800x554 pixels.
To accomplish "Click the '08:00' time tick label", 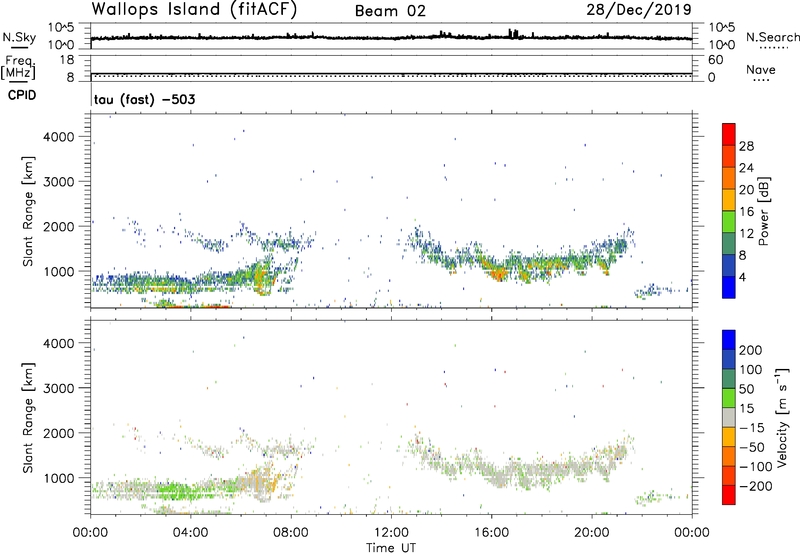I will (291, 533).
